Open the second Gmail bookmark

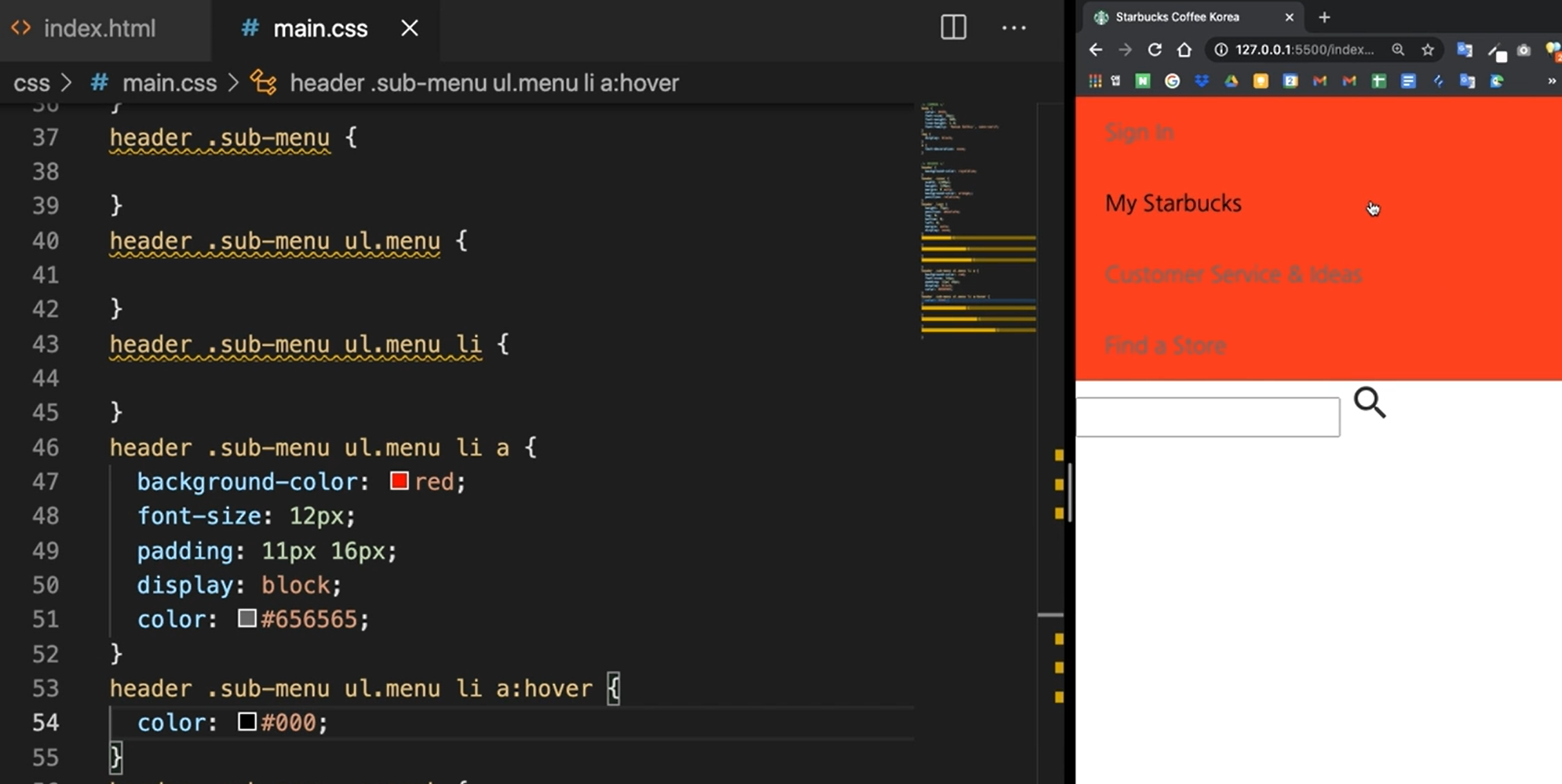click(x=1349, y=81)
